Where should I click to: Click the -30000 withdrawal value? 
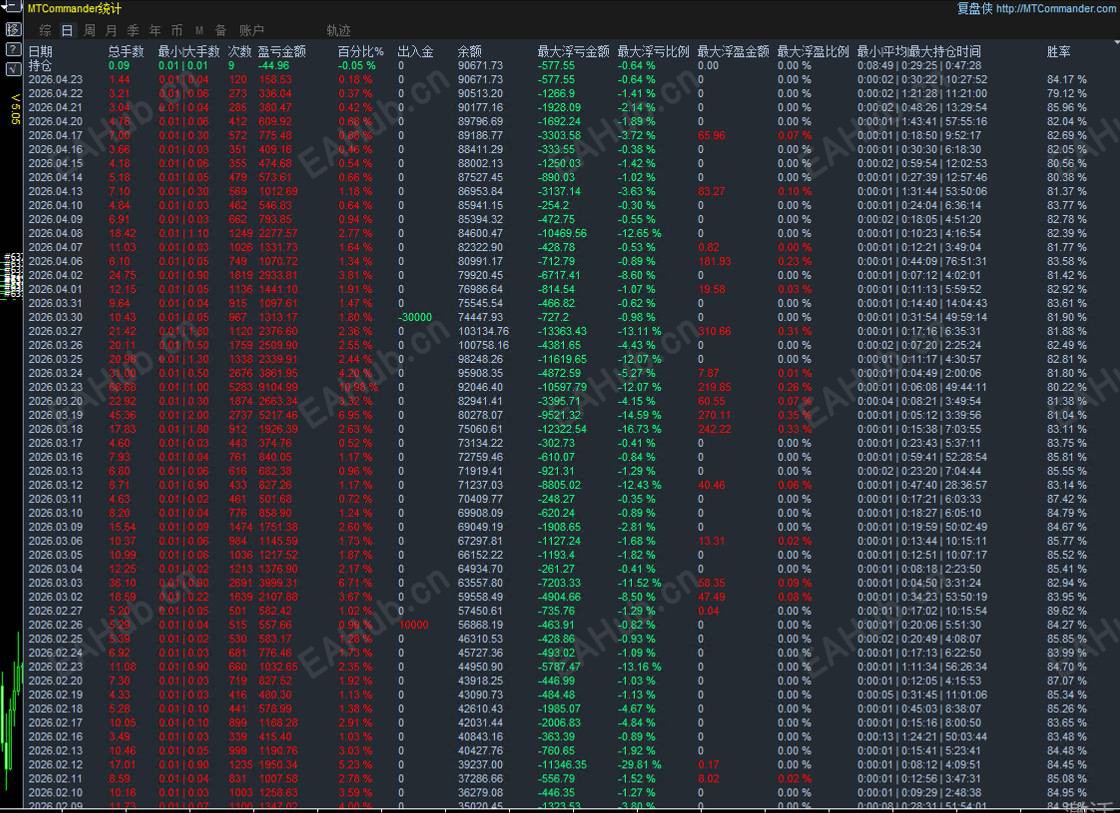pos(415,317)
